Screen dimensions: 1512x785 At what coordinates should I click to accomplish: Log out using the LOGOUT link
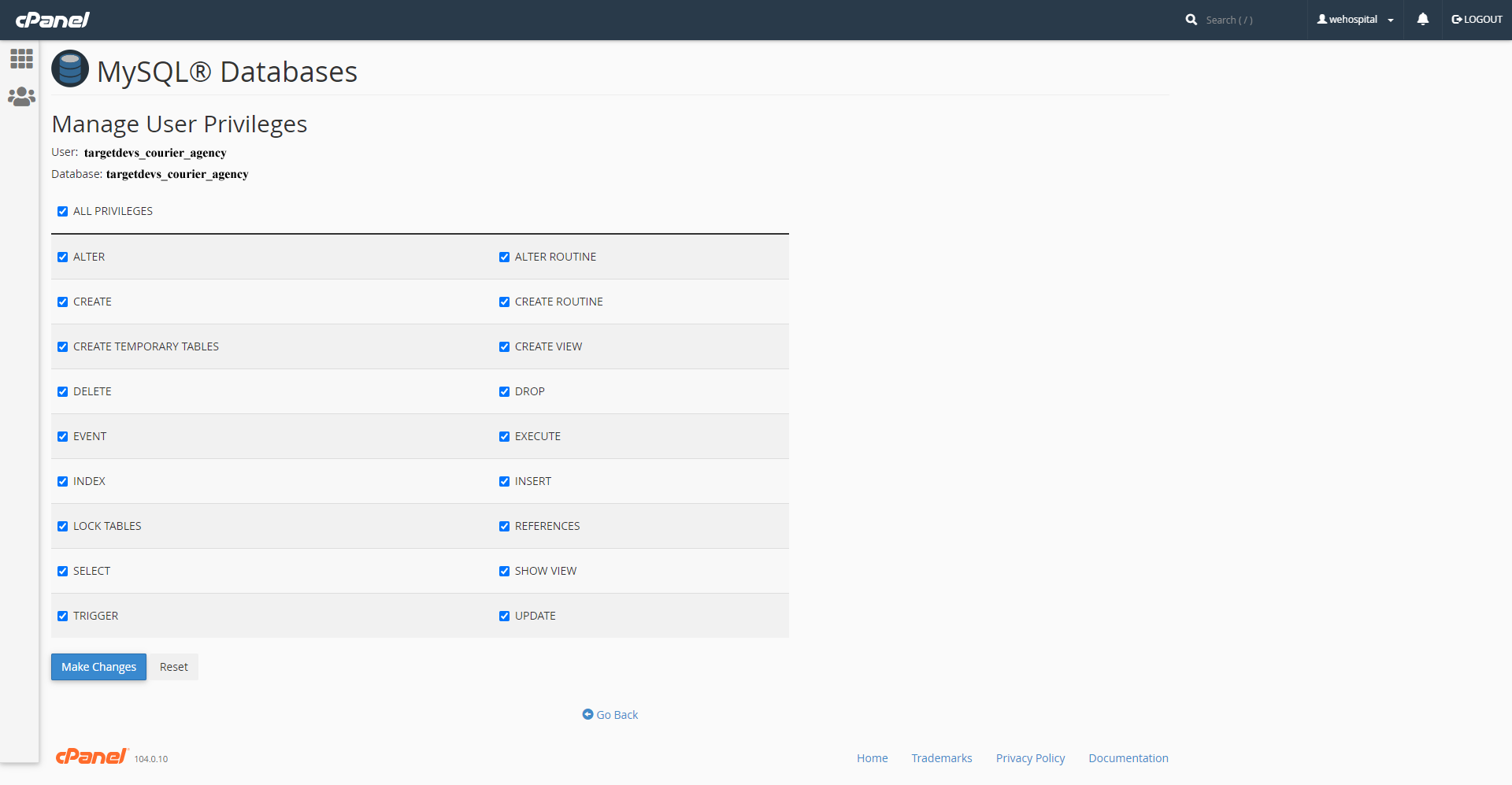click(x=1477, y=20)
